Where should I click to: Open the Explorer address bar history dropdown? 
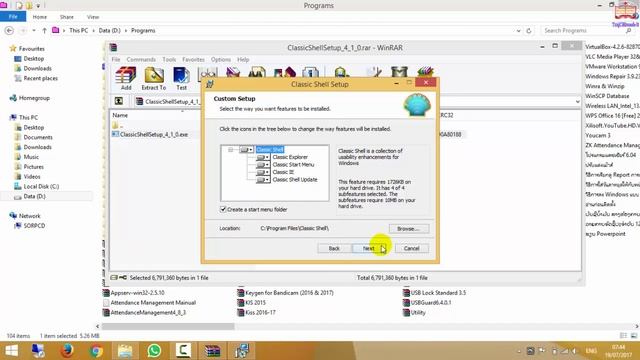coord(518,31)
